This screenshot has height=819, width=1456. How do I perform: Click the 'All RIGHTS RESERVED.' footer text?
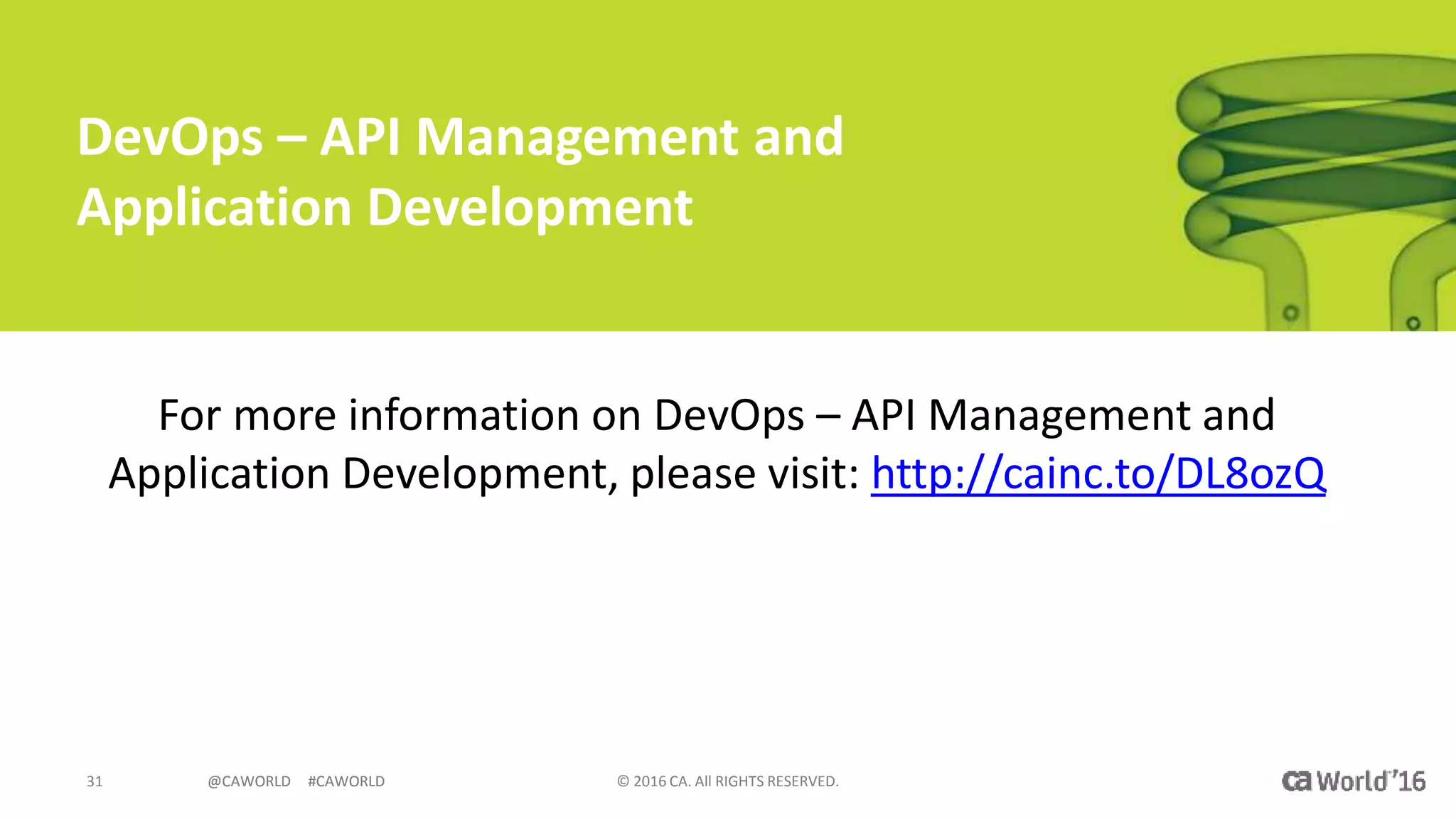click(766, 781)
